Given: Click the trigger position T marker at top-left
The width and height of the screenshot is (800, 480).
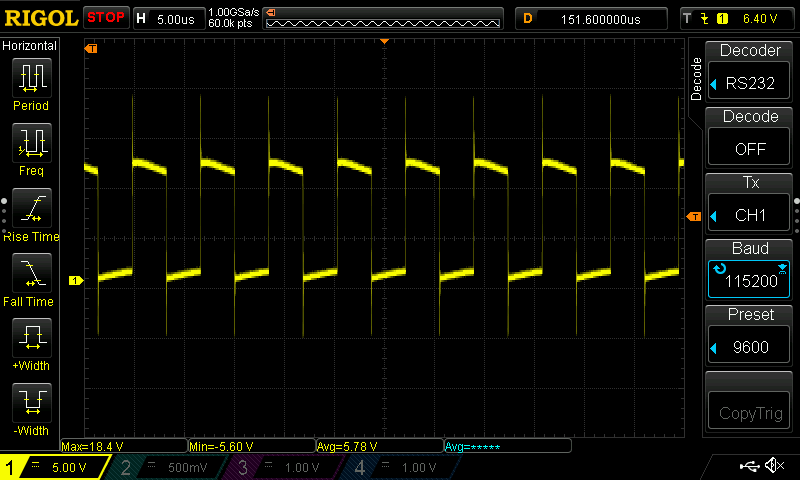Looking at the screenshot, I should [x=91, y=48].
